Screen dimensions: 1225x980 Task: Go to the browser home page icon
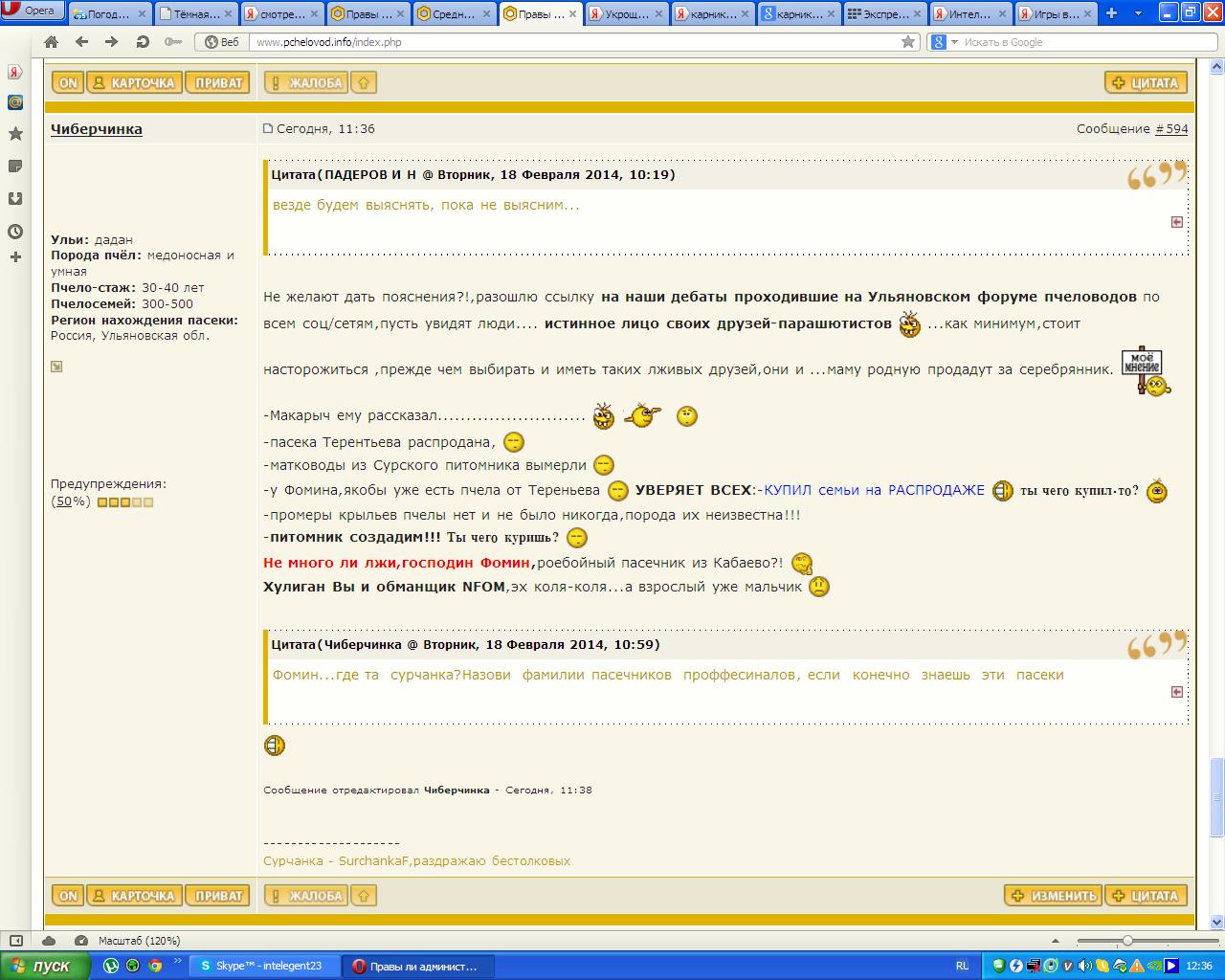[x=51, y=42]
